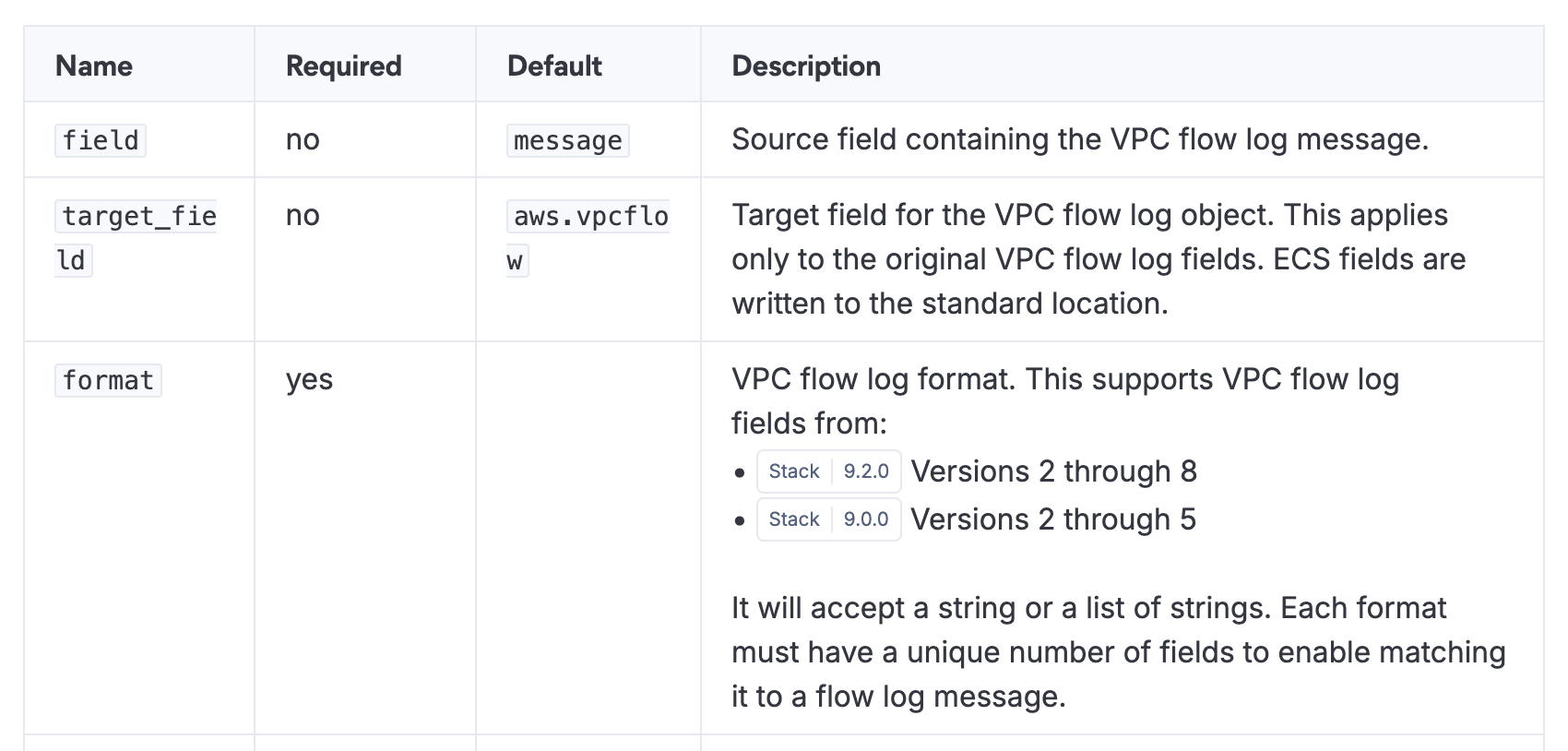Click the 'yes' required value for format
Screen dimensions: 1568x751
[309, 379]
